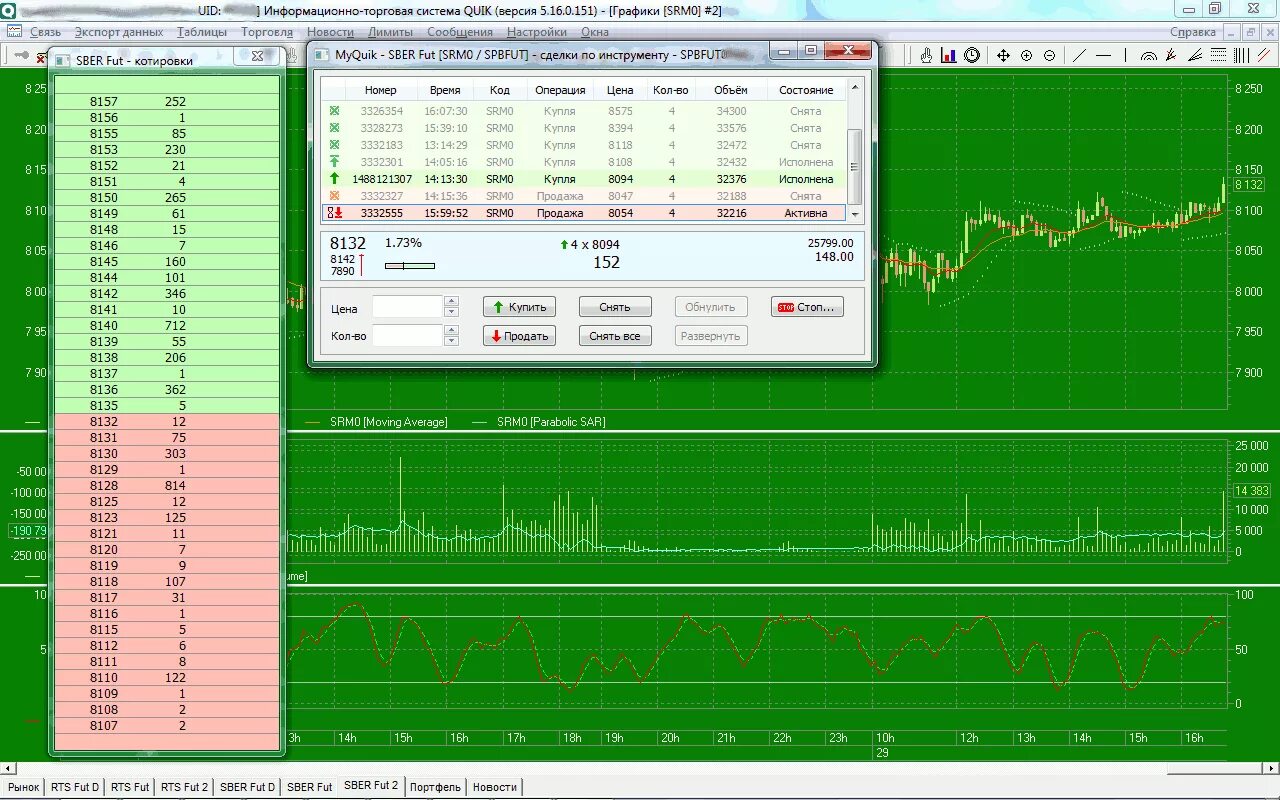Switch to the Портфель tab

pyautogui.click(x=435, y=787)
